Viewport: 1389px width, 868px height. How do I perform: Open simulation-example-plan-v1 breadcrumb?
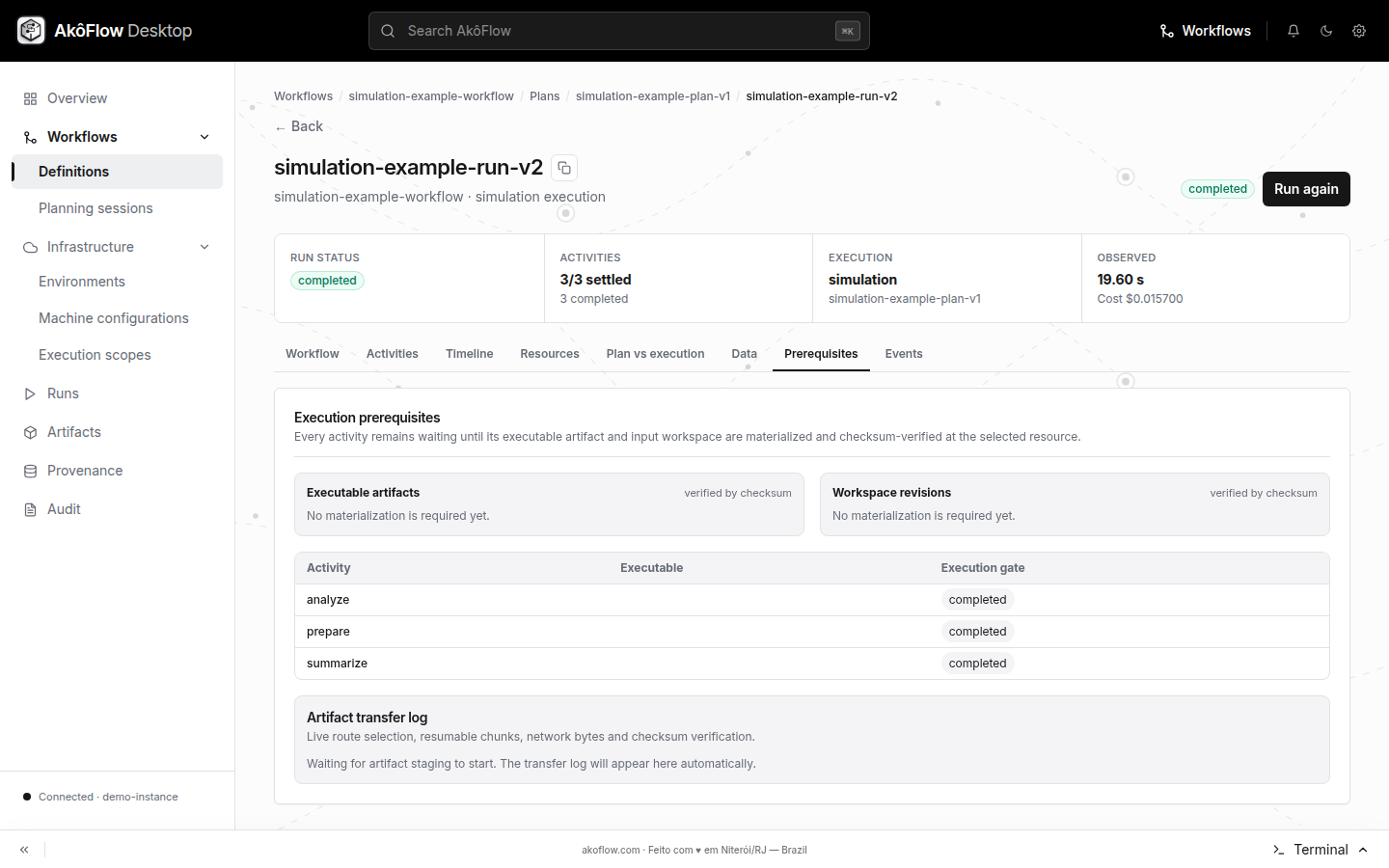point(653,96)
